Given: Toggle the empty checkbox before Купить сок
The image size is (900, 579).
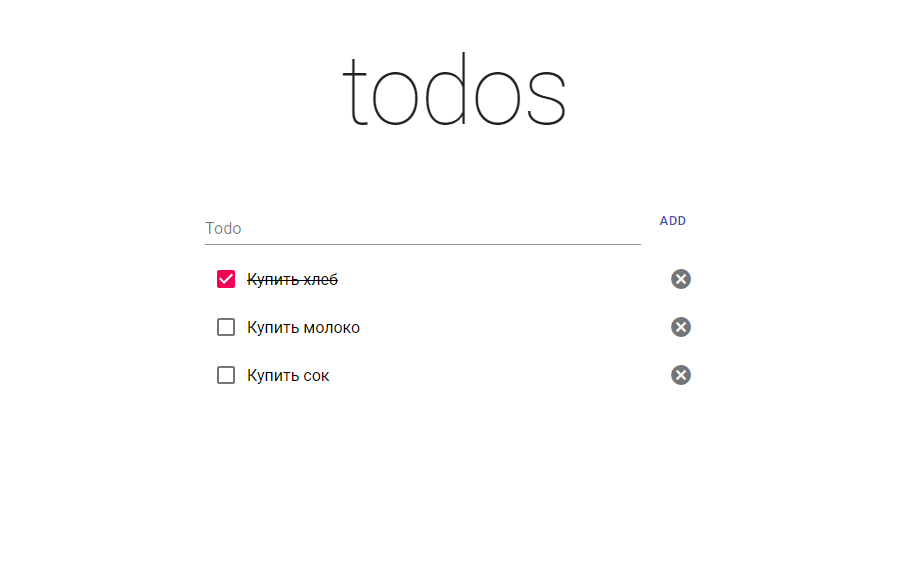Looking at the screenshot, I should tap(226, 375).
